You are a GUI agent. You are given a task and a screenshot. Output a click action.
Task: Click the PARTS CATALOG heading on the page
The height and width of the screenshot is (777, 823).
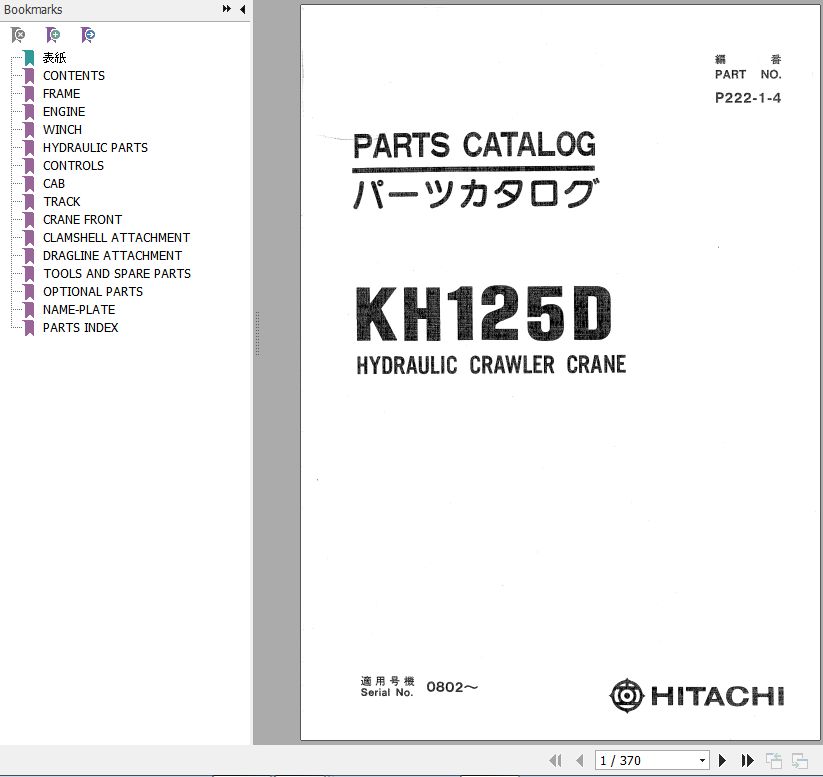point(474,145)
